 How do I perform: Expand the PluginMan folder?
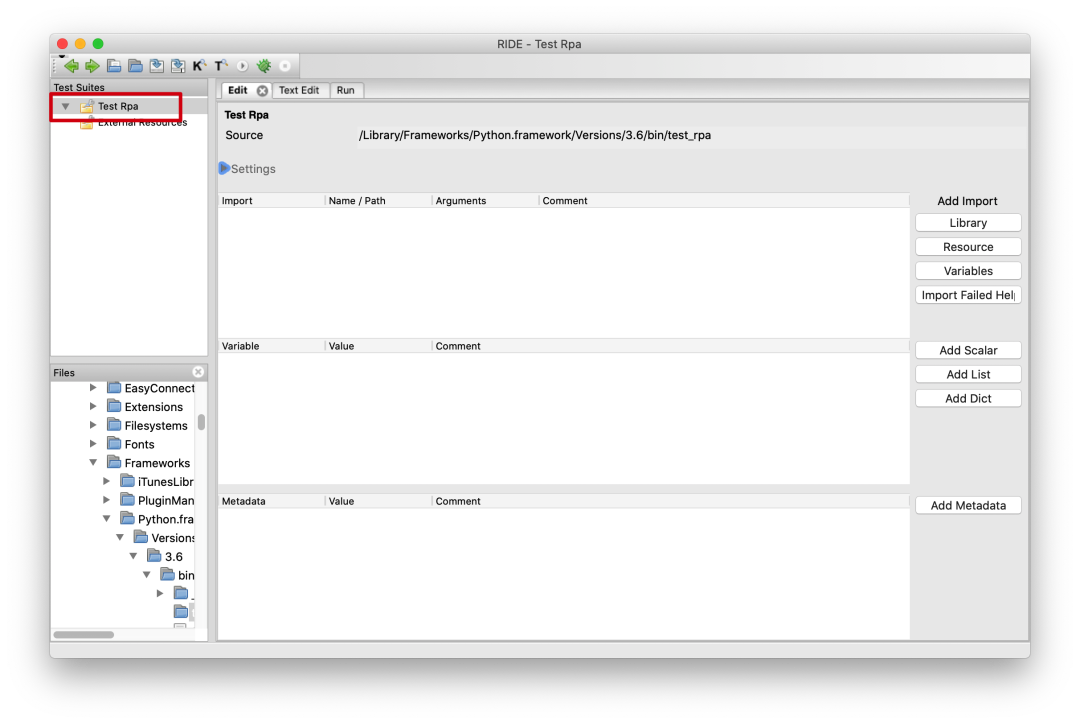pyautogui.click(x=107, y=499)
